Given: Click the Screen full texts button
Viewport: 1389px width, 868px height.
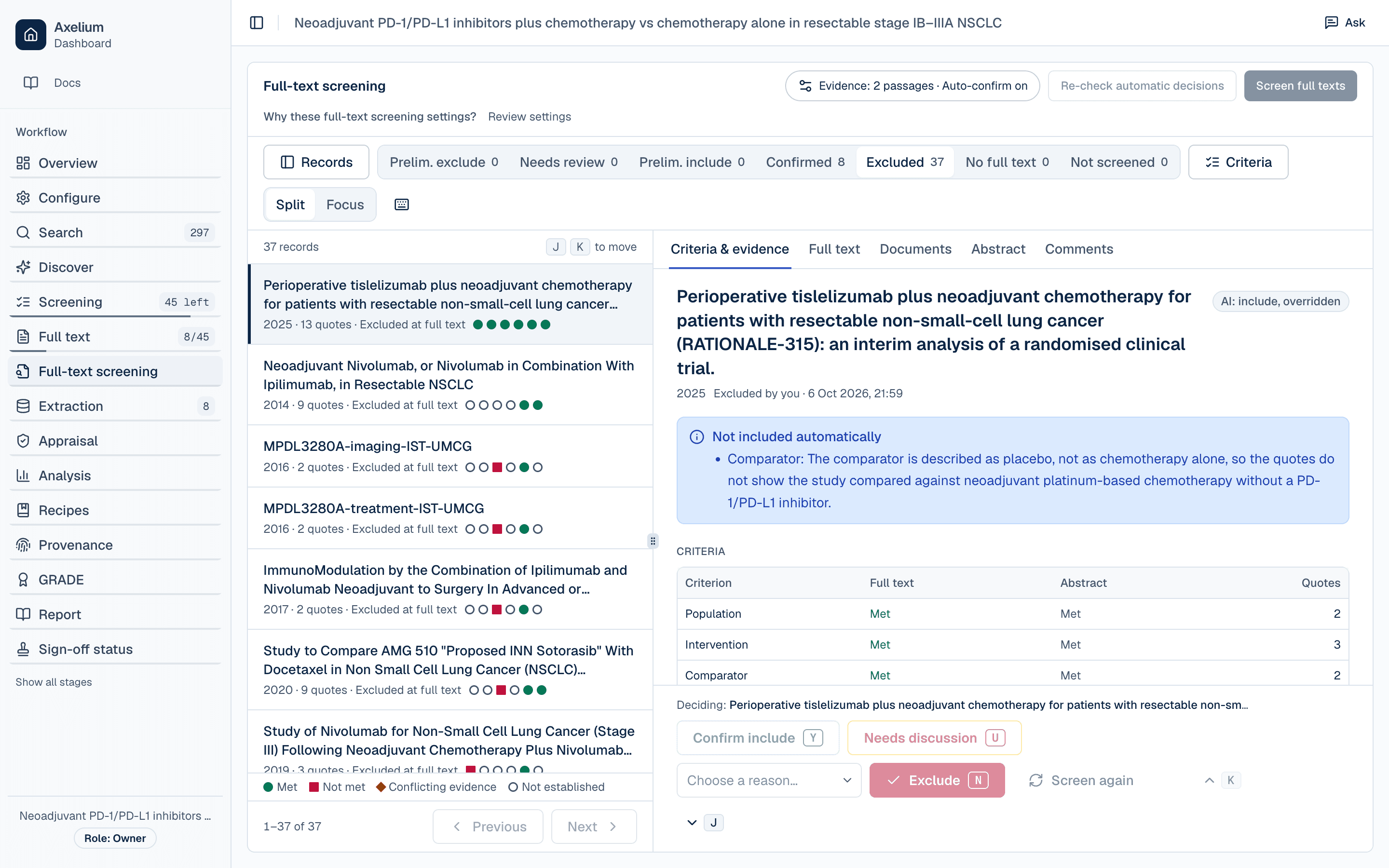Looking at the screenshot, I should 1300,85.
